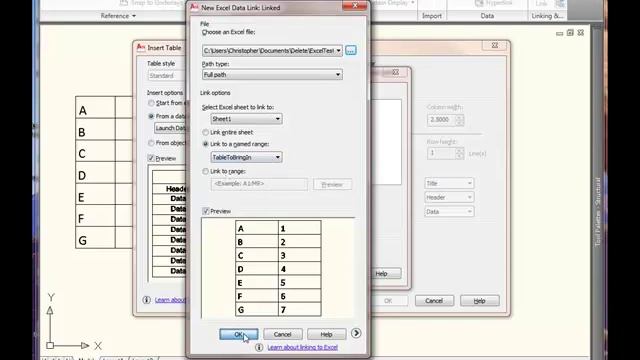Click preview cell '7' in Data Link preview
640x360 pixels.
[300, 309]
